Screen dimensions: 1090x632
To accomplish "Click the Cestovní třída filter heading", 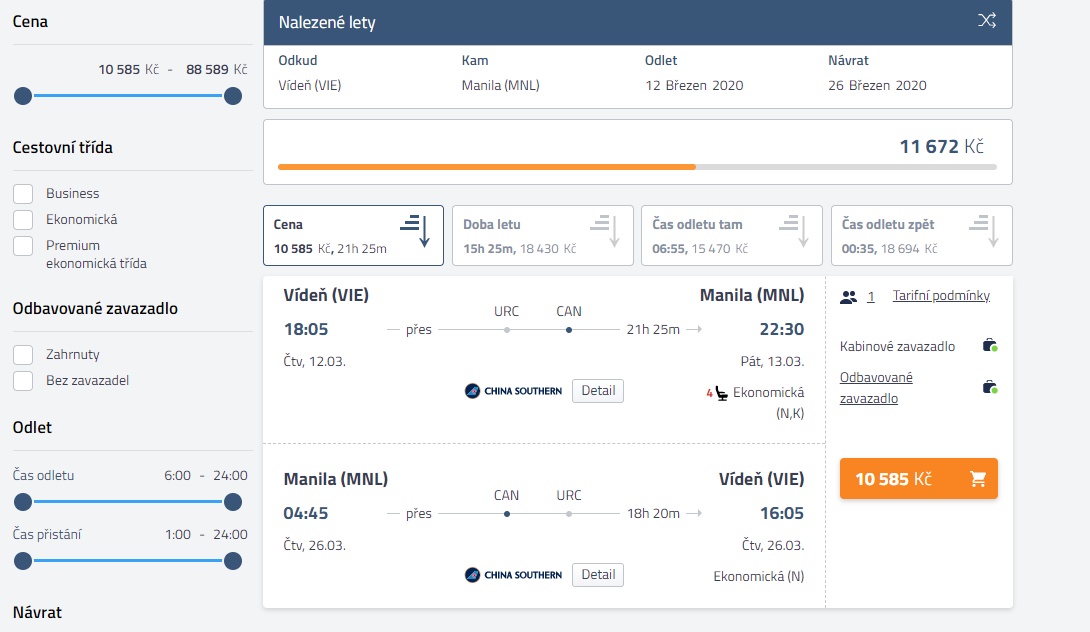I will [63, 147].
